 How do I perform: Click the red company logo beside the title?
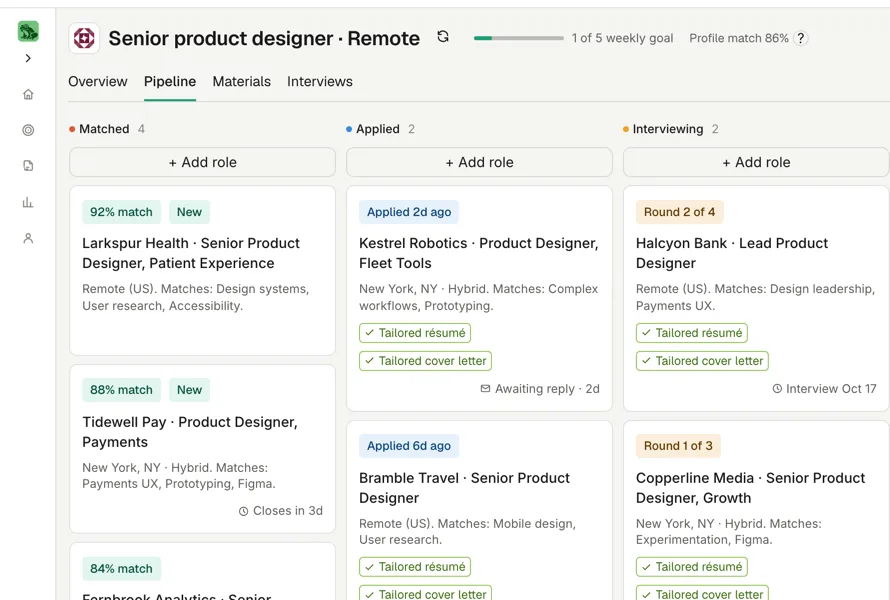pos(84,39)
